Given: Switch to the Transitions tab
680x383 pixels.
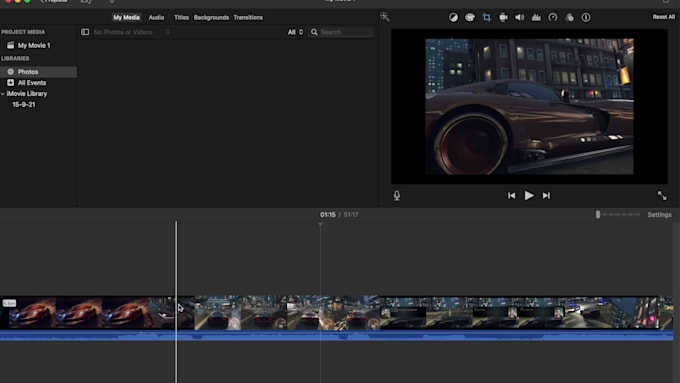Looking at the screenshot, I should (248, 17).
